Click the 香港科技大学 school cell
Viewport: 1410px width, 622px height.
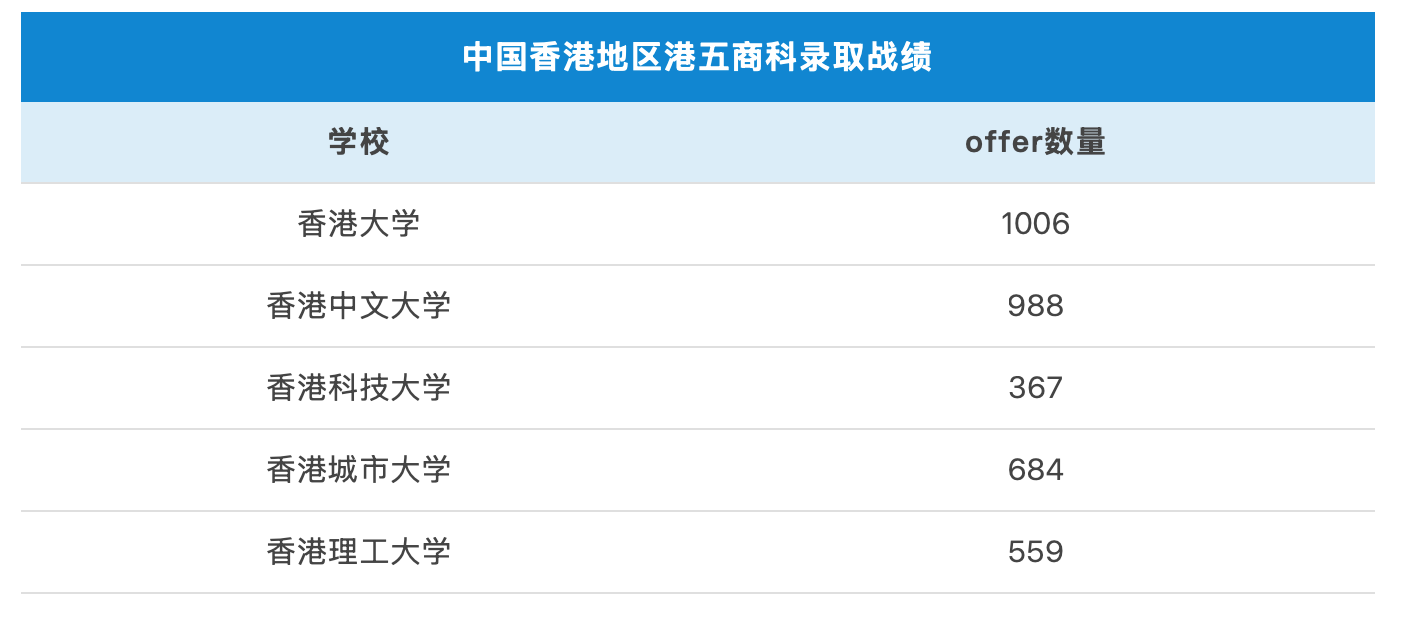click(x=359, y=388)
